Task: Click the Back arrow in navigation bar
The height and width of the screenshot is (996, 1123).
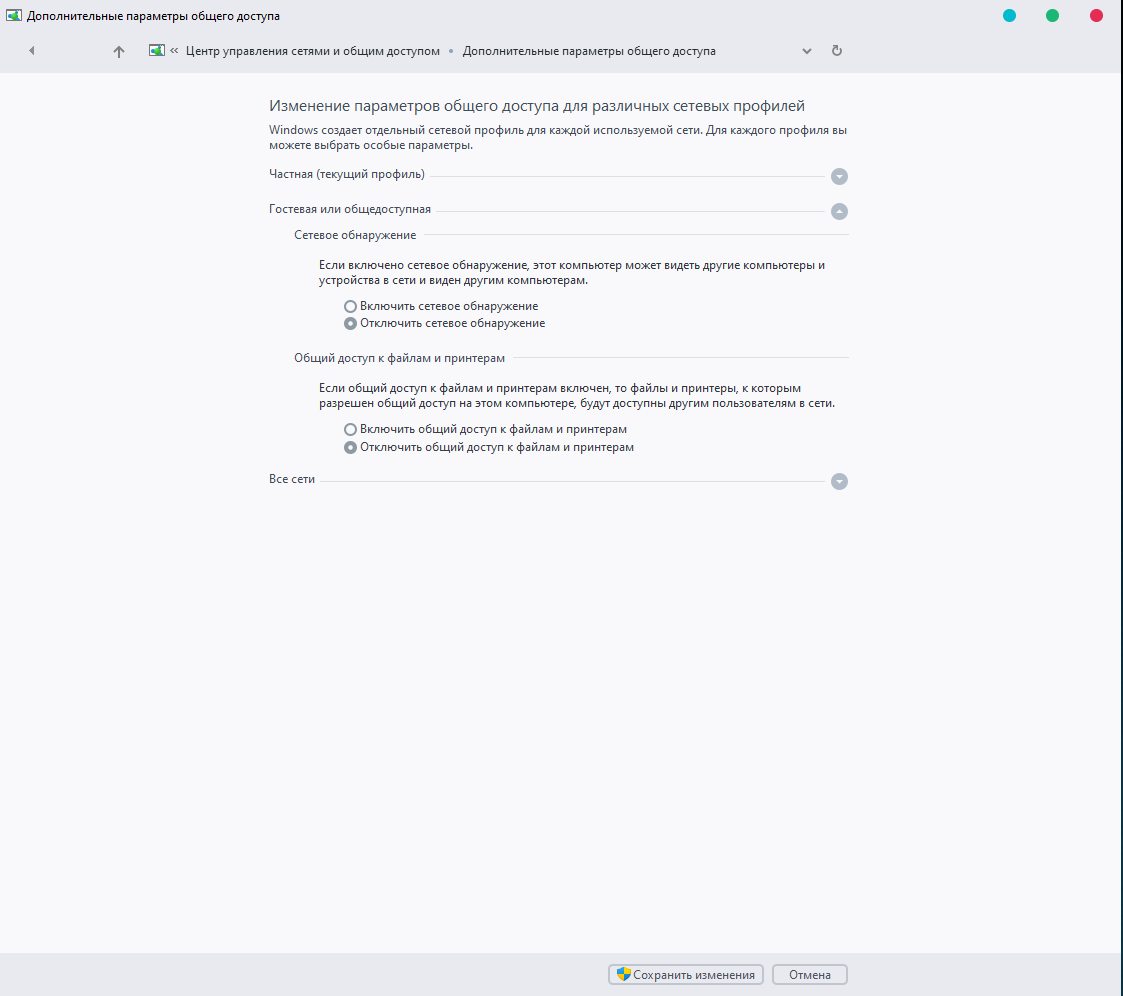Action: coord(32,51)
